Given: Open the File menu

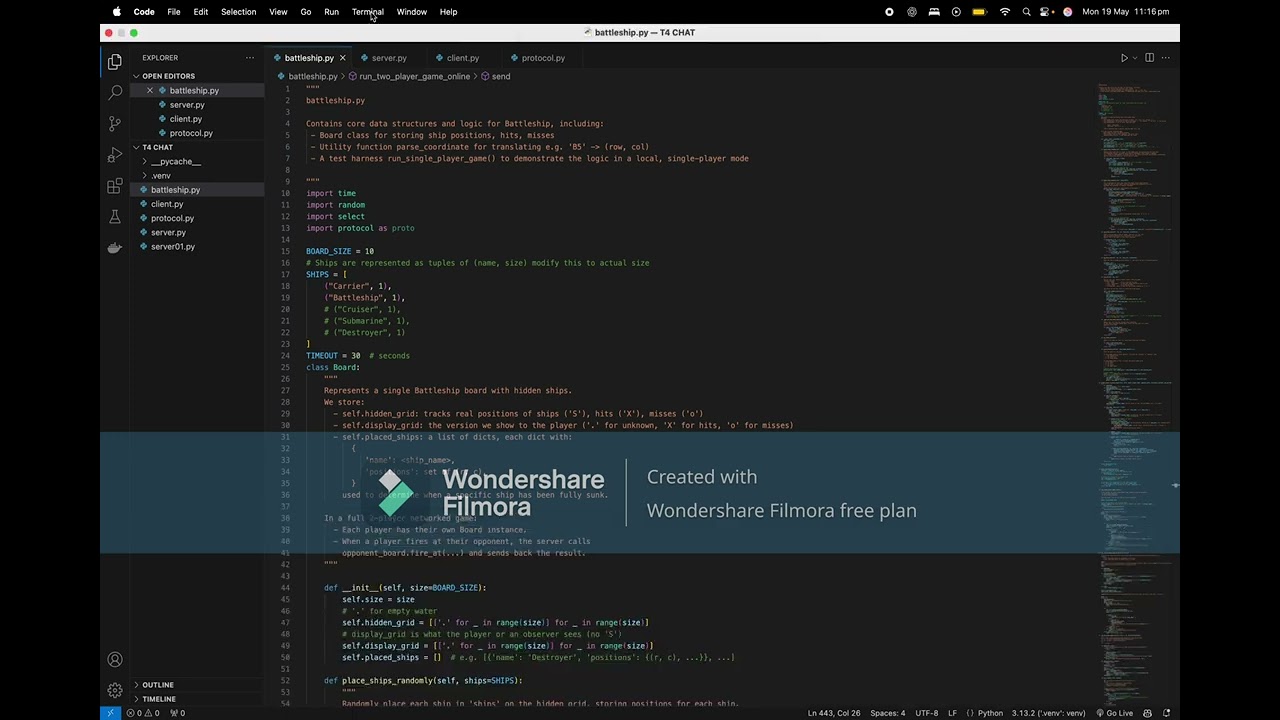Looking at the screenshot, I should pyautogui.click(x=173, y=12).
